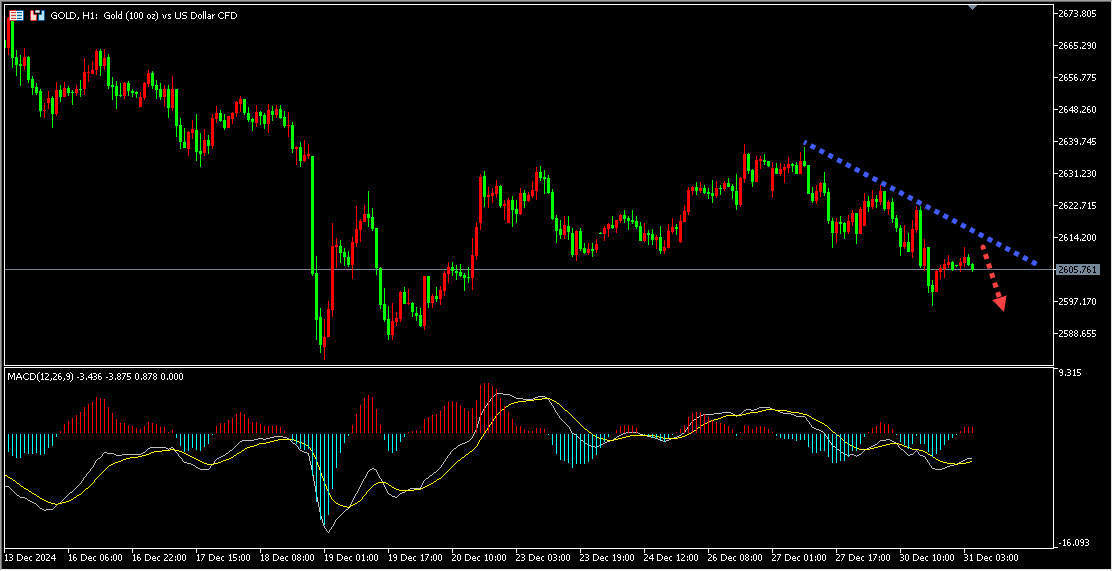Click the current price label 2605.761
This screenshot has height=571, width=1113.
point(1078,270)
